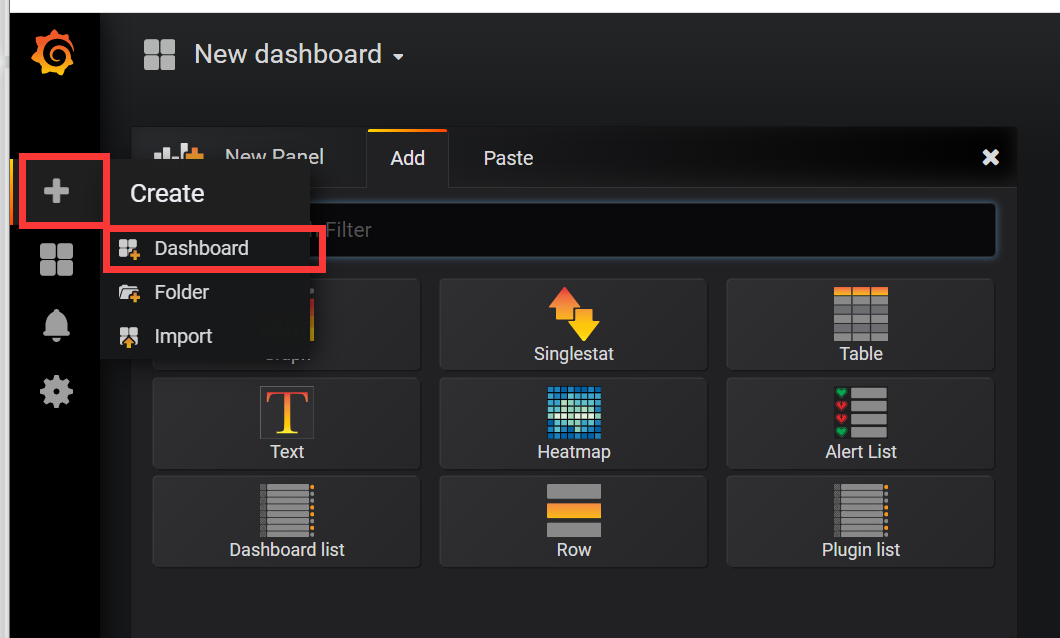Open the New dashboard title dropdown
The width and height of the screenshot is (1060, 638).
pyautogui.click(x=299, y=55)
